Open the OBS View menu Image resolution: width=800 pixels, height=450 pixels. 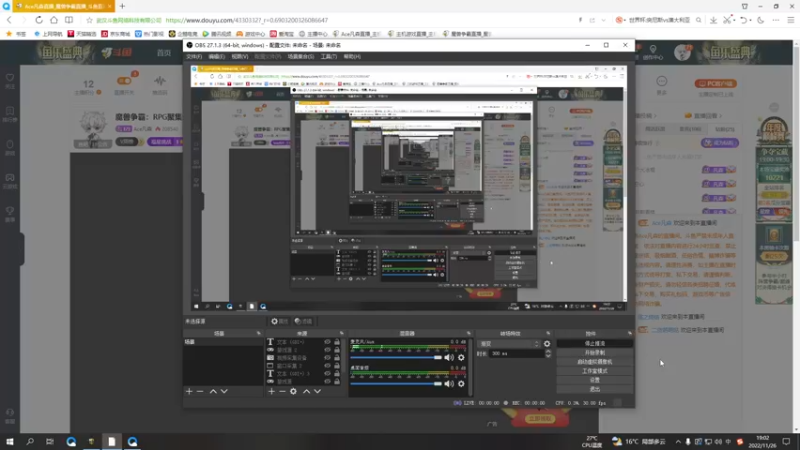coord(240,57)
